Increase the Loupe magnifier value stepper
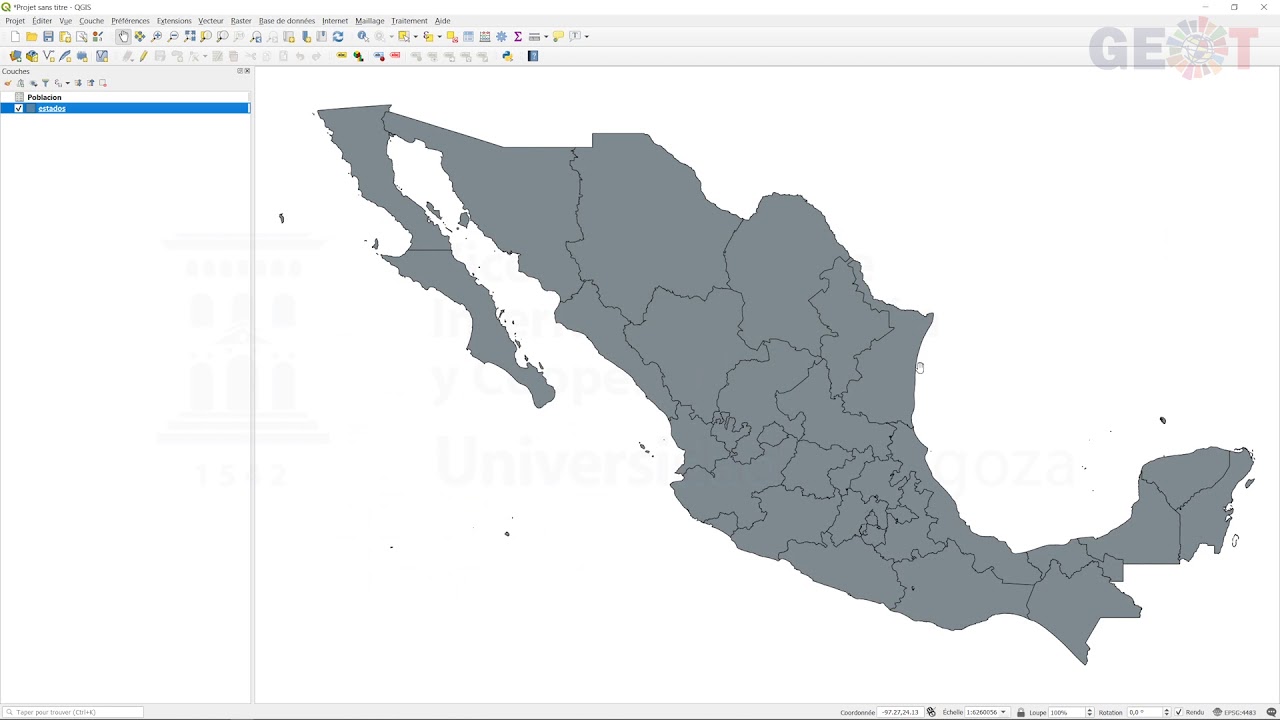Image resolution: width=1280 pixels, height=720 pixels. click(1089, 710)
